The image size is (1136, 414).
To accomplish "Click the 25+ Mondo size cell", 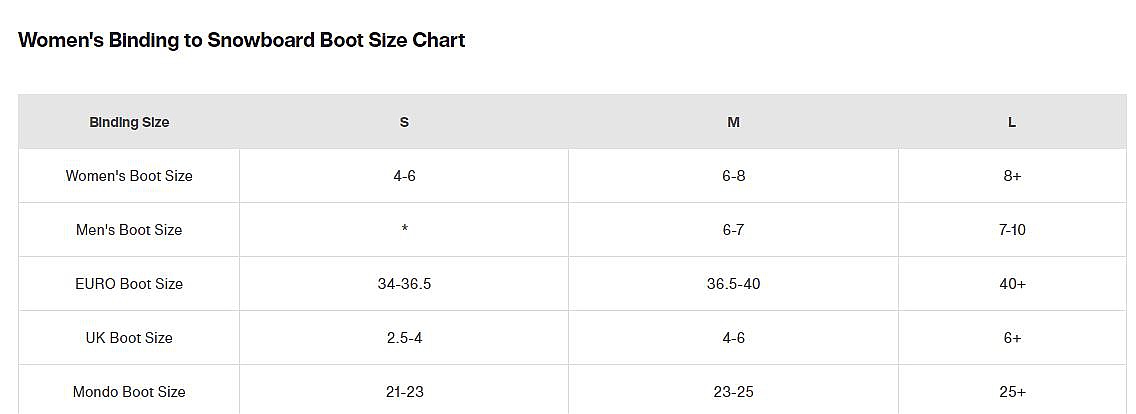I will [x=1012, y=392].
